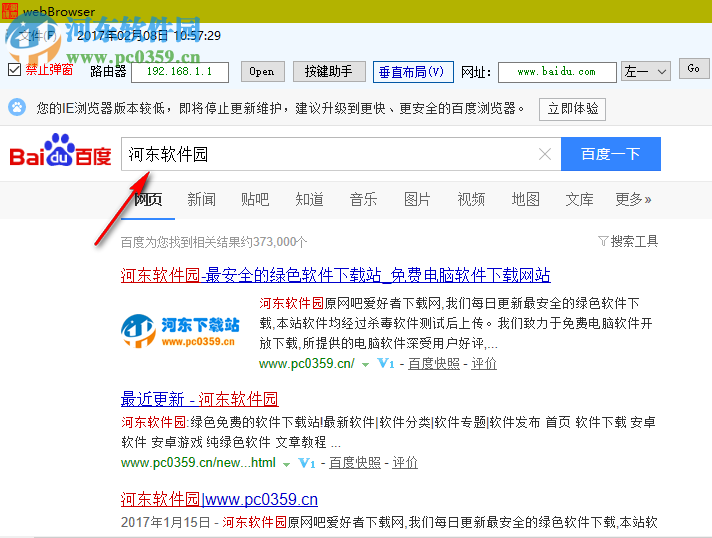Switch to the 新闻 tab

201,199
